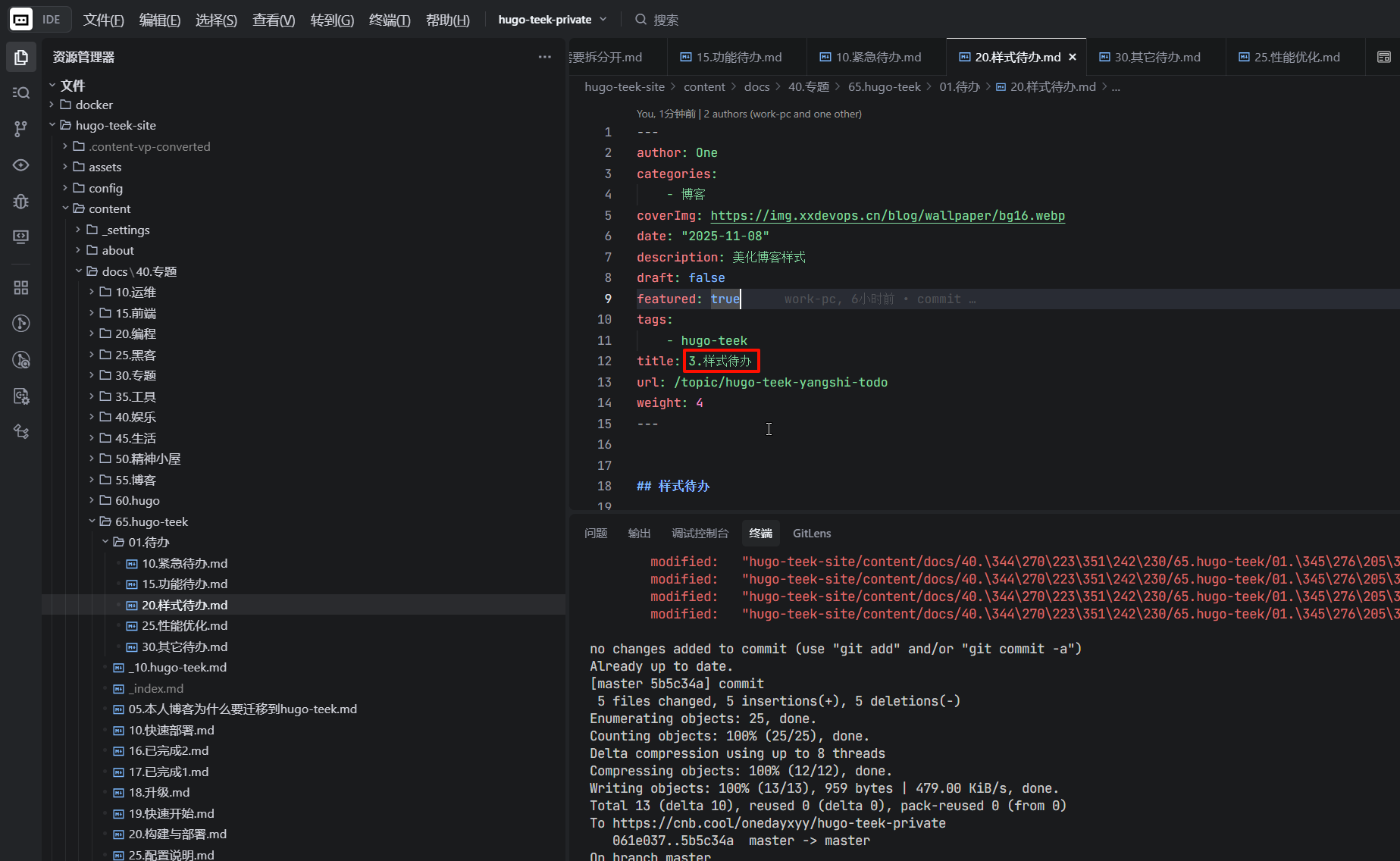The image size is (1400, 861).
Task: Switch to the GitLens panel tab
Action: click(811, 534)
